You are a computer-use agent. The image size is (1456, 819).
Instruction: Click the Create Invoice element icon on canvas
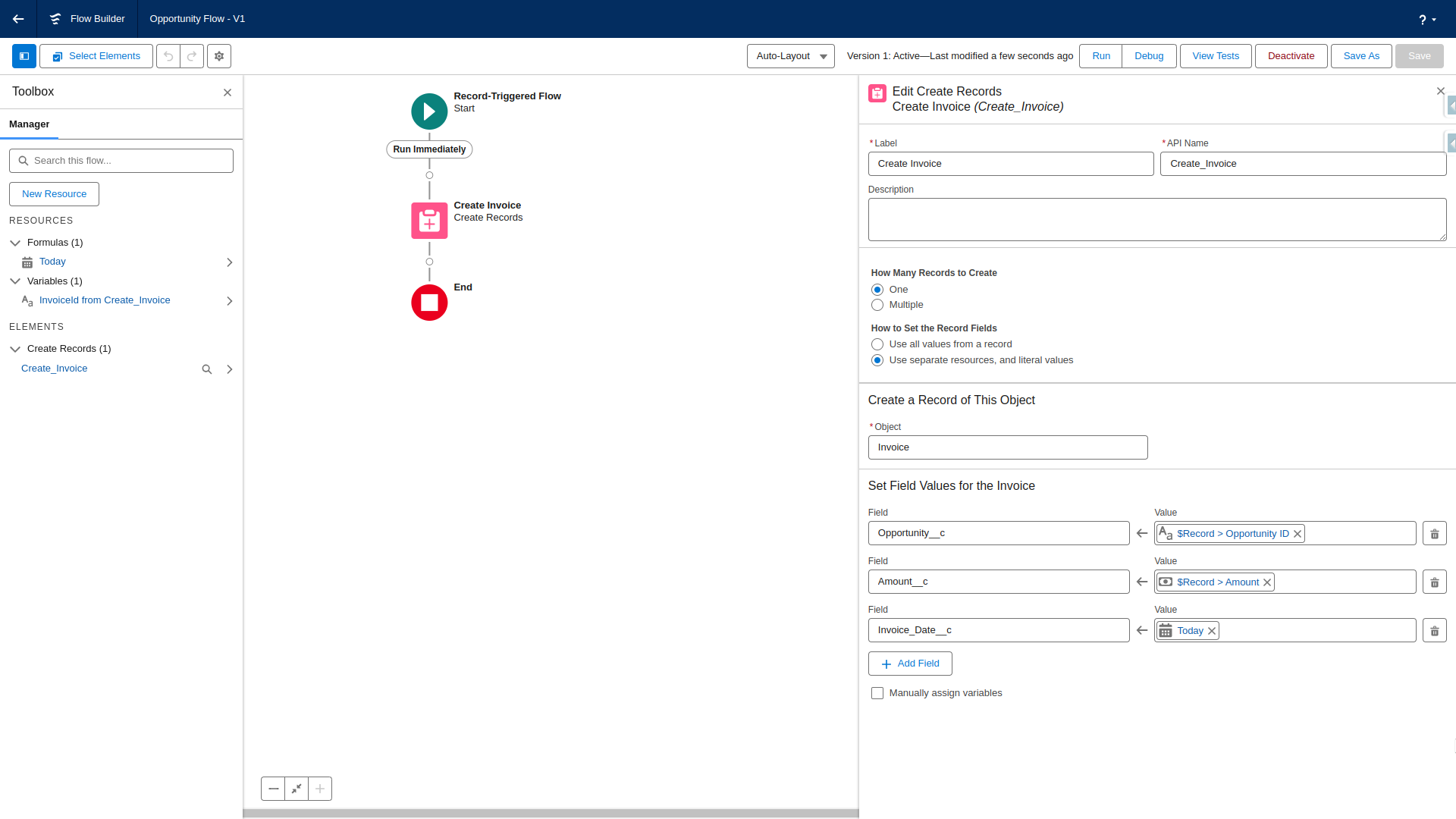[429, 221]
